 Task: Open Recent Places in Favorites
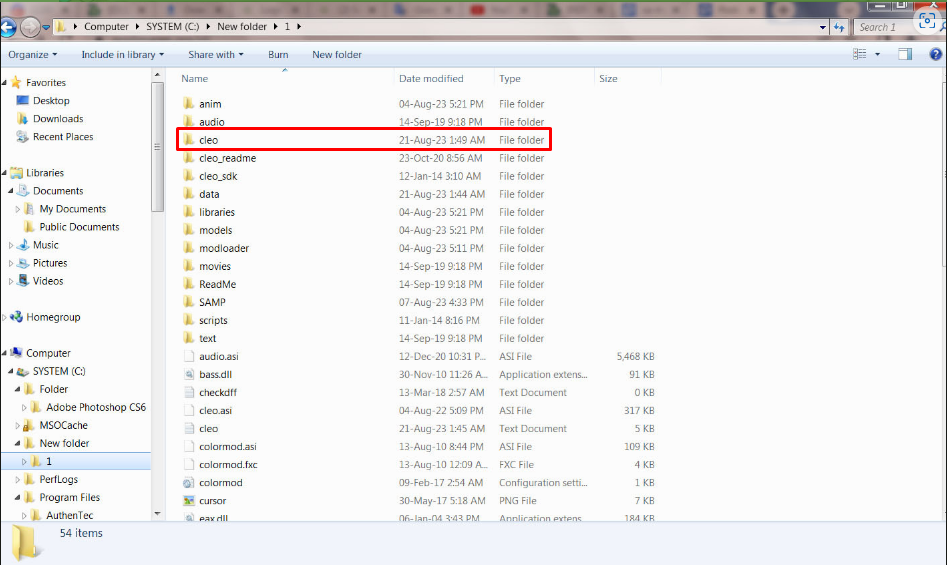(x=63, y=136)
